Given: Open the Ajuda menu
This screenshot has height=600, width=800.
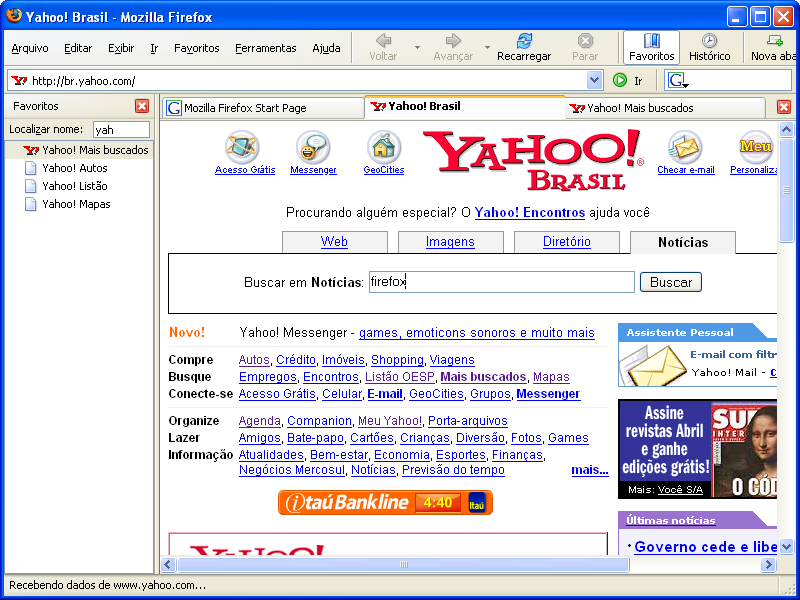Looking at the screenshot, I should (327, 48).
